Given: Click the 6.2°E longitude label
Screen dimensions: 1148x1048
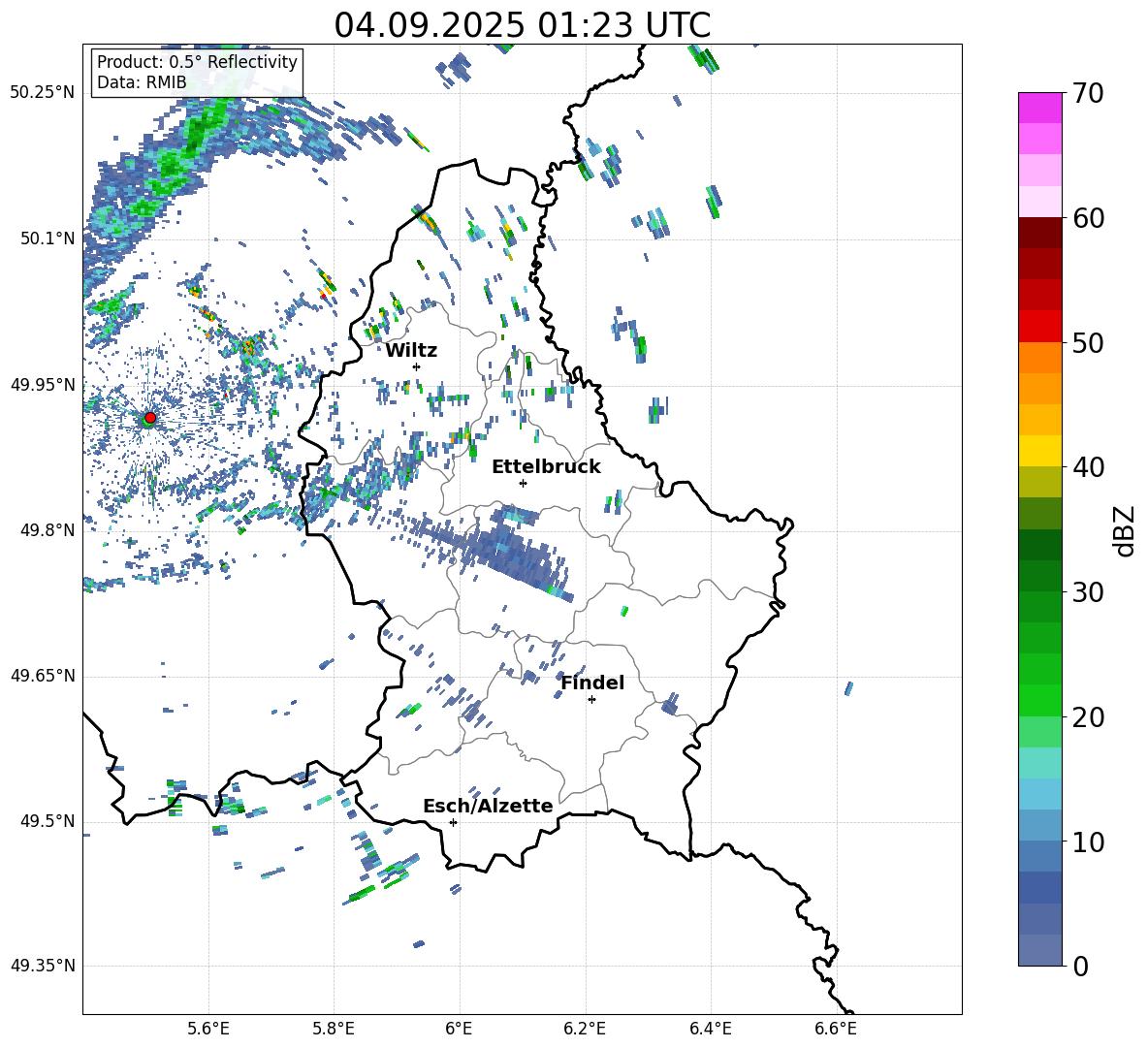Looking at the screenshot, I should pos(585,1029).
